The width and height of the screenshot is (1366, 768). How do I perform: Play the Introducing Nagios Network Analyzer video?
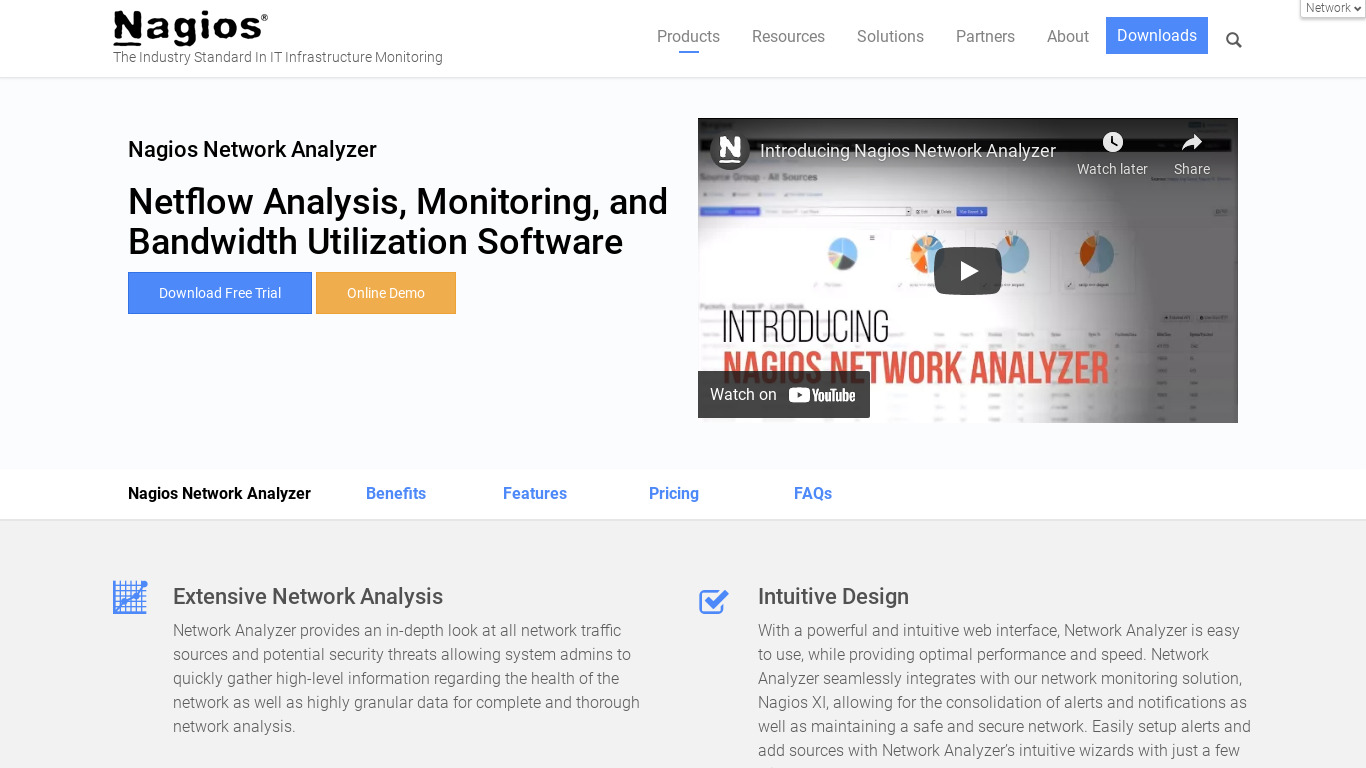968,270
